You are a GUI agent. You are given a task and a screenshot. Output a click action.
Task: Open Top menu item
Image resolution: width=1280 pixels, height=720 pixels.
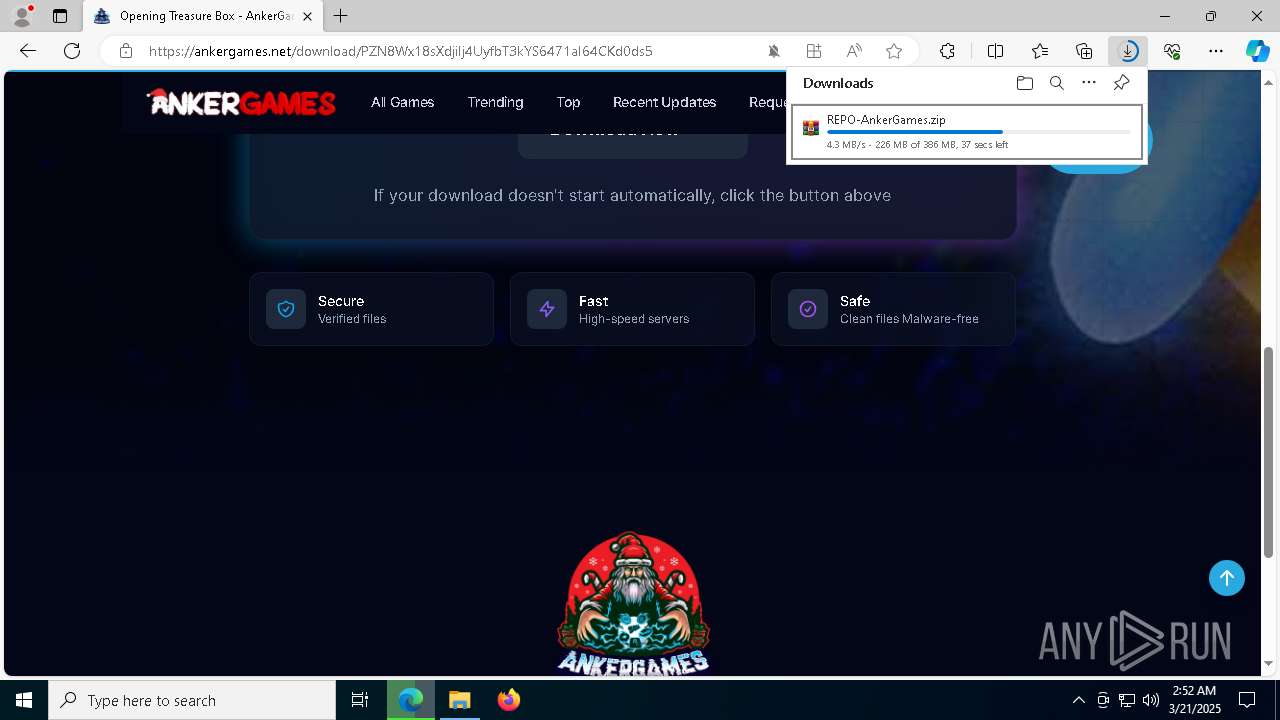point(568,102)
